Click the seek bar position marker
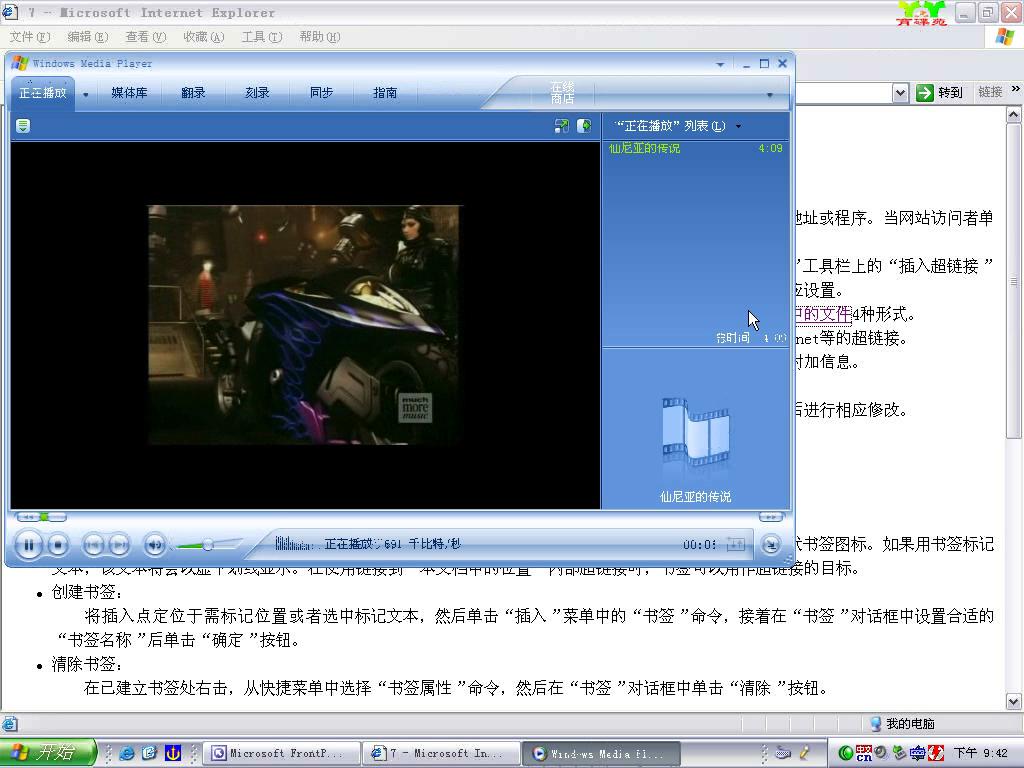This screenshot has height=768, width=1024. [x=44, y=517]
